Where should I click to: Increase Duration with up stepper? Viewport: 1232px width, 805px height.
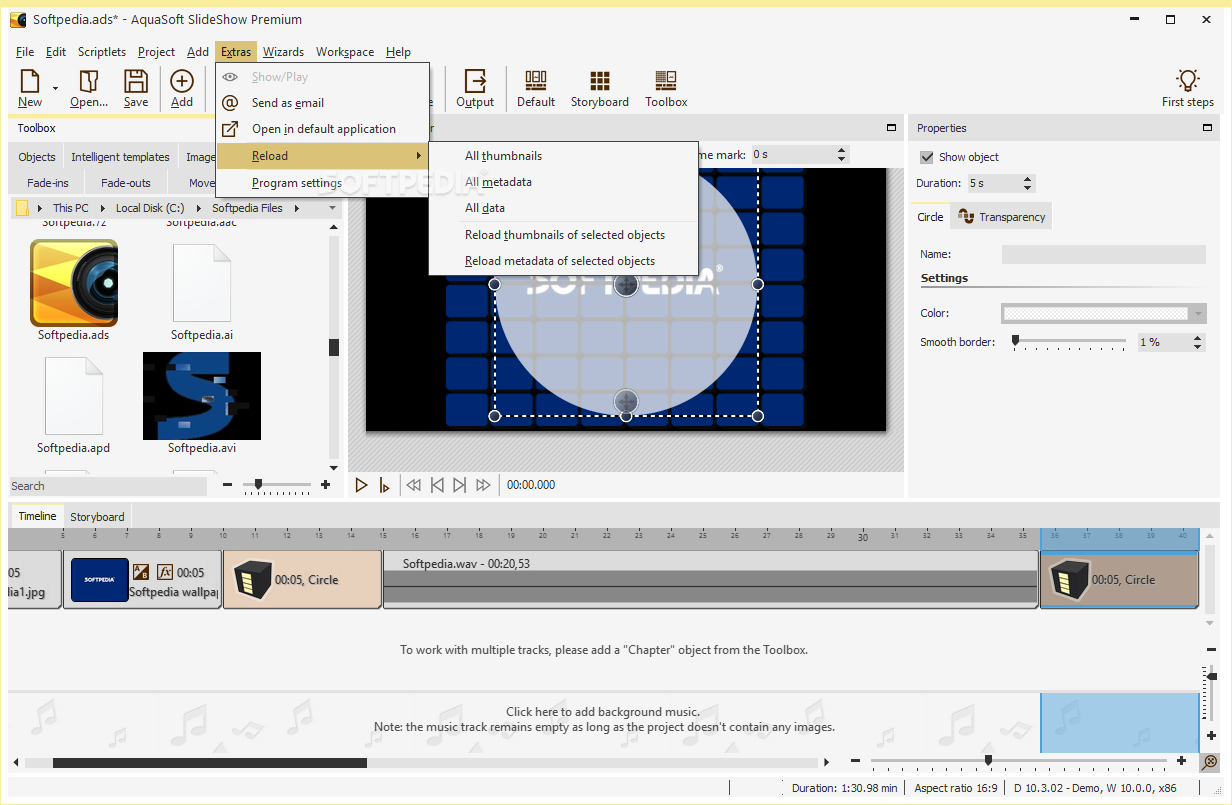[1027, 179]
